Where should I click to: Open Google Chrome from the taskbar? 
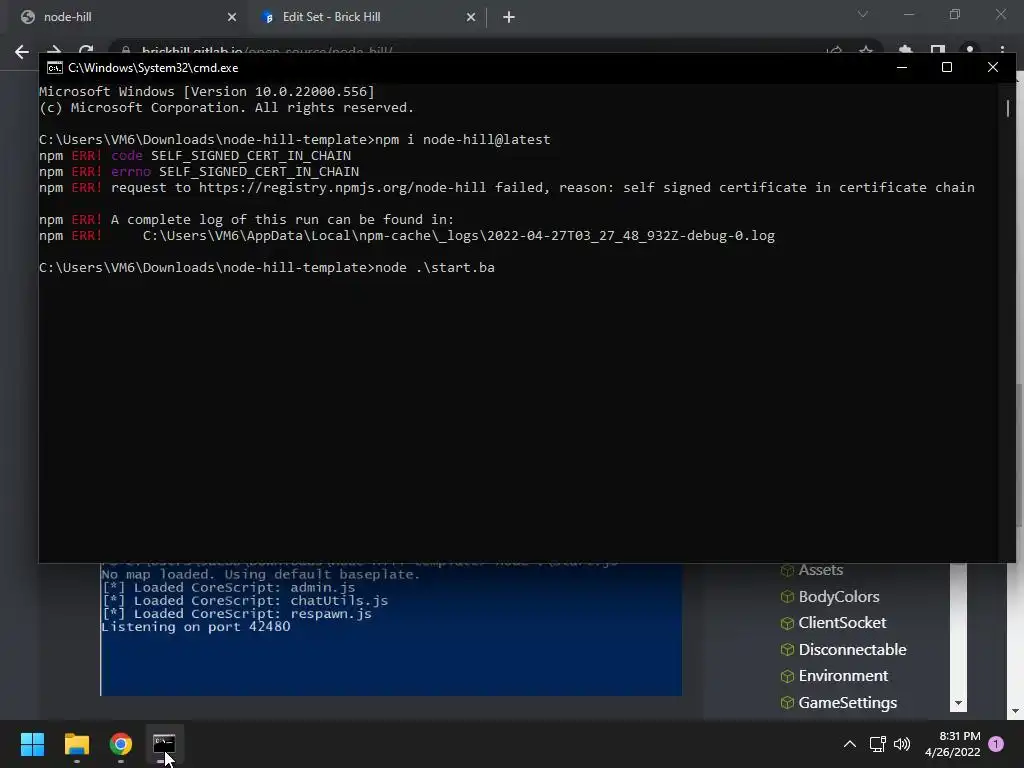pyautogui.click(x=121, y=744)
